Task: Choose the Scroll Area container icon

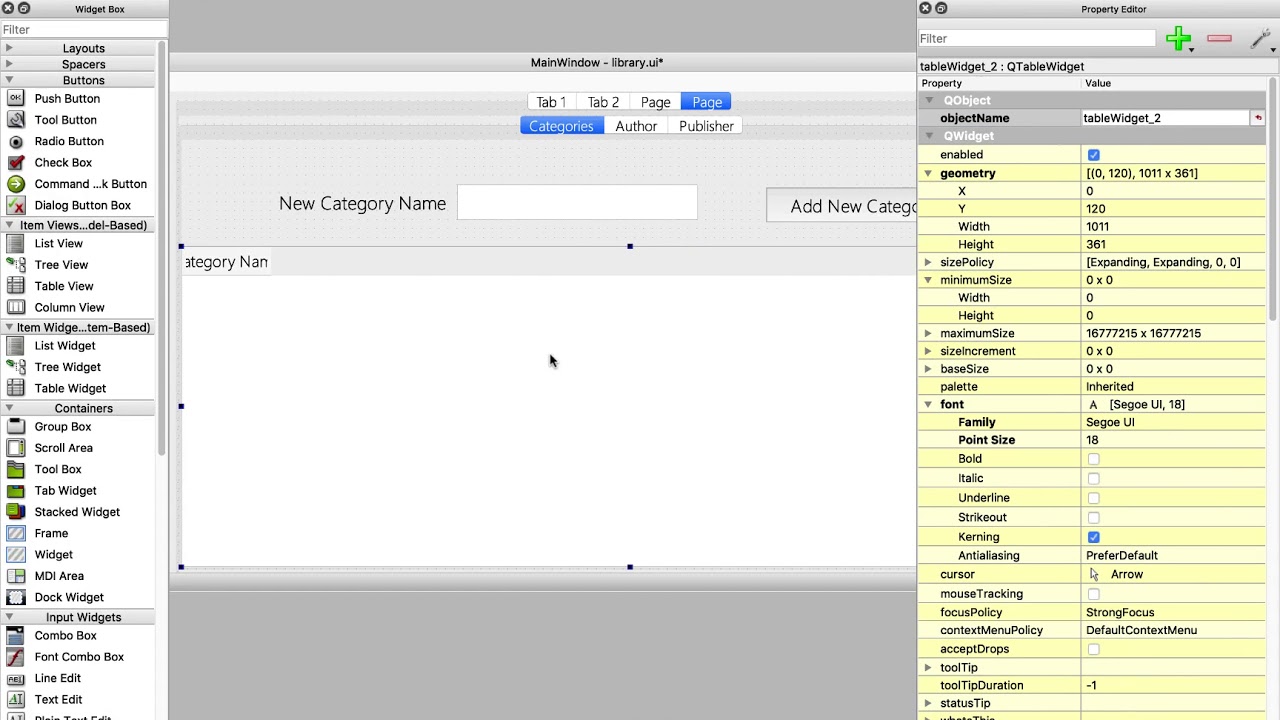Action: pyautogui.click(x=16, y=448)
